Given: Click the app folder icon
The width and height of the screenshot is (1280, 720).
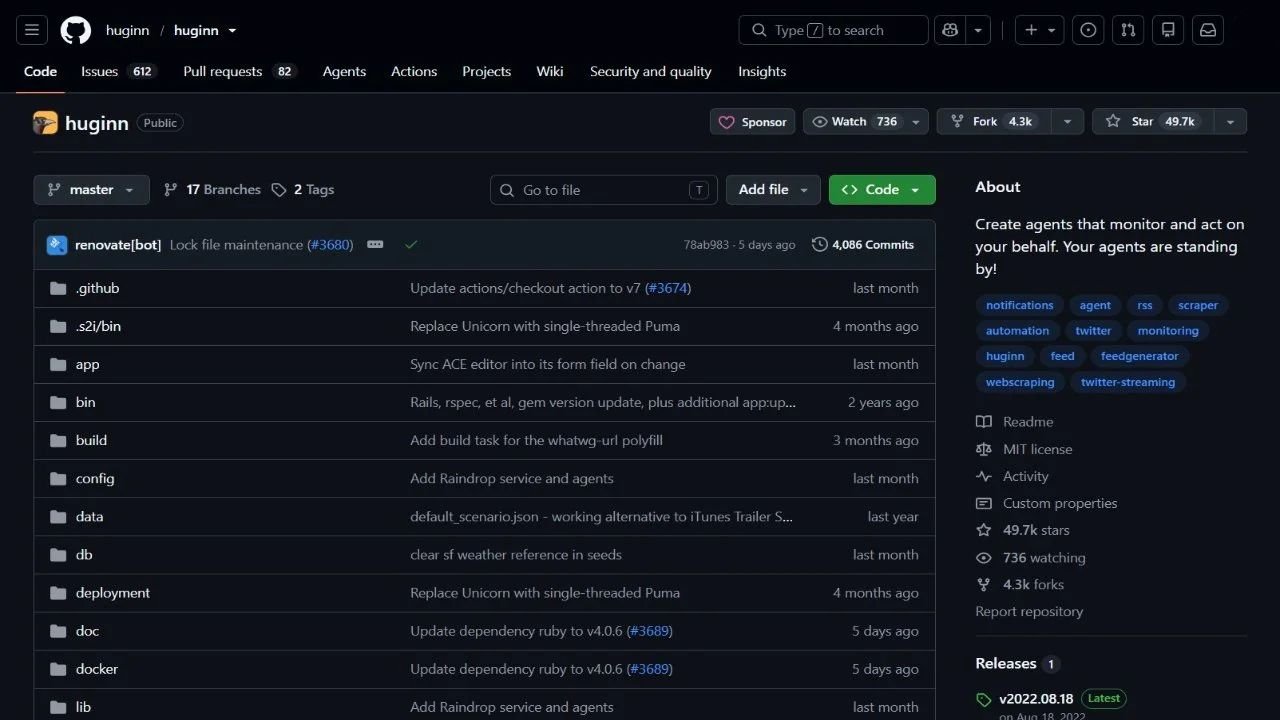Looking at the screenshot, I should (x=58, y=364).
